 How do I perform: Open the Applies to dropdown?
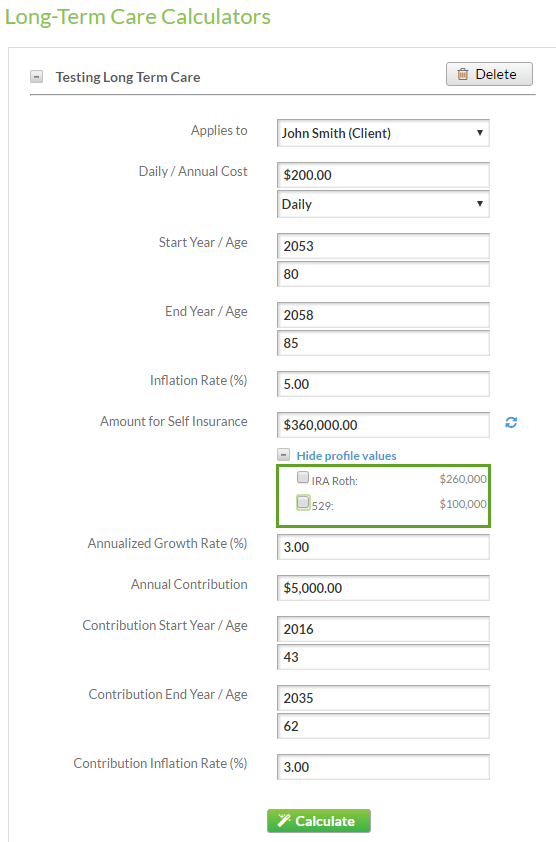(383, 133)
